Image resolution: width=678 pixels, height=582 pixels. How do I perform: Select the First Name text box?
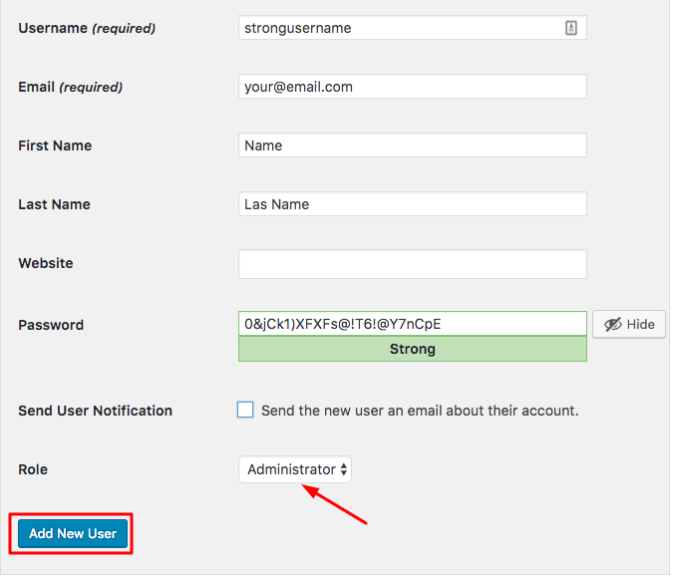coord(412,145)
